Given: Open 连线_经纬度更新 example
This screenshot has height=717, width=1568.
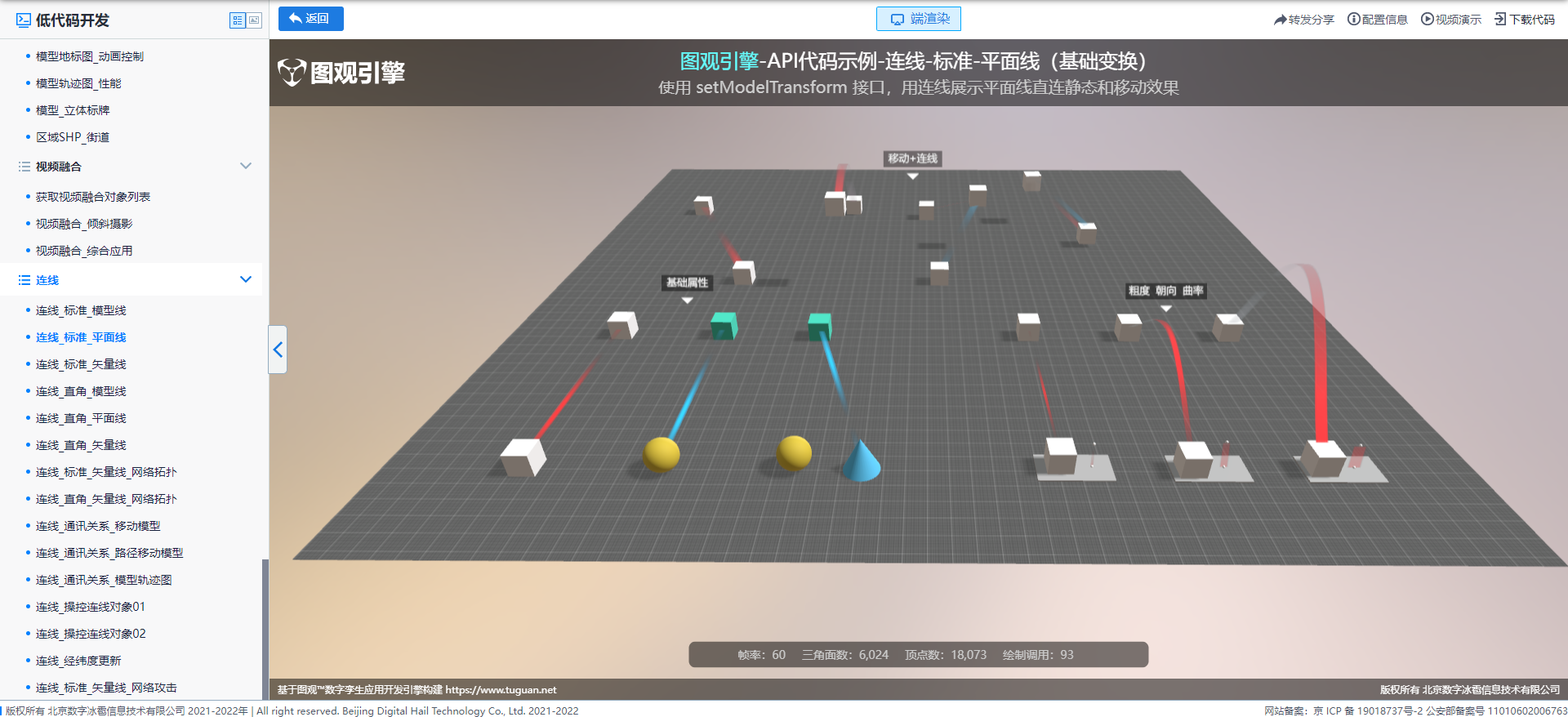Looking at the screenshot, I should coord(78,661).
